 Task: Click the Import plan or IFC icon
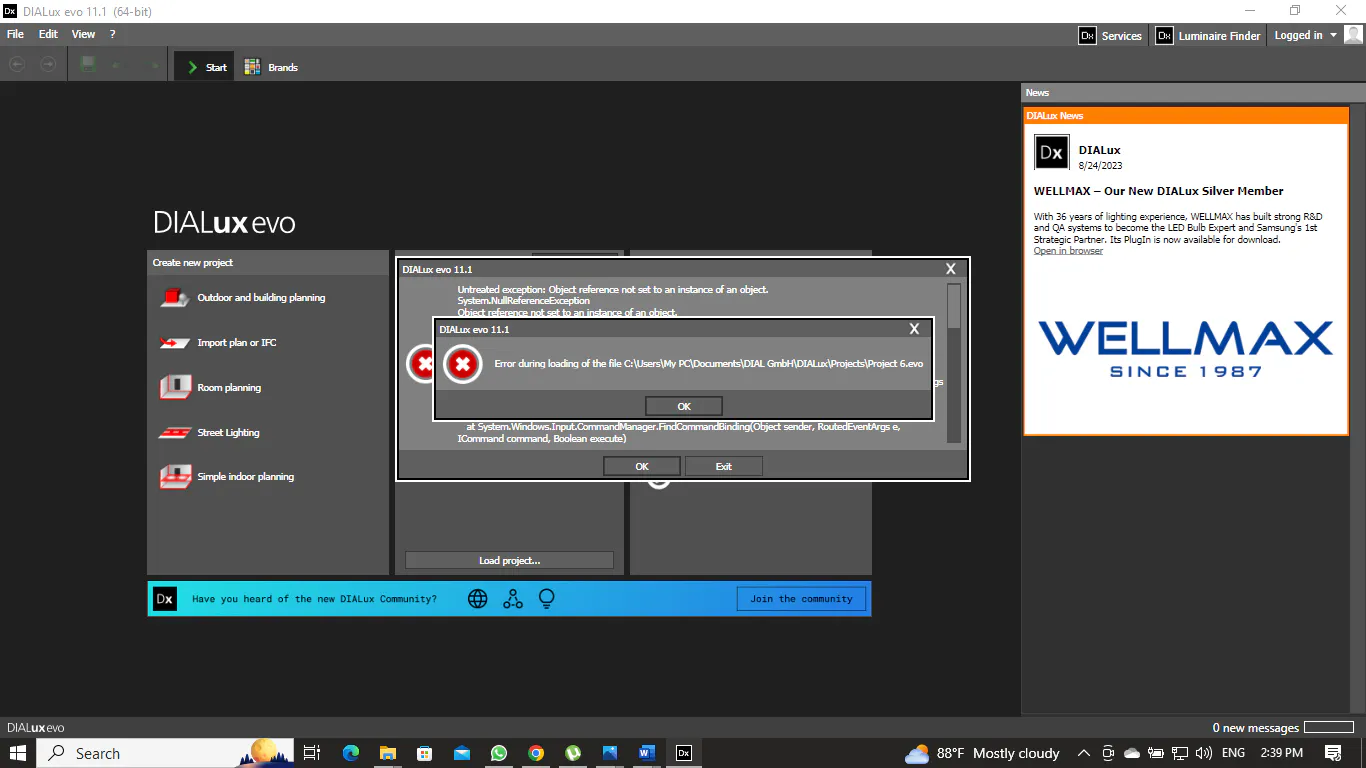coord(175,343)
